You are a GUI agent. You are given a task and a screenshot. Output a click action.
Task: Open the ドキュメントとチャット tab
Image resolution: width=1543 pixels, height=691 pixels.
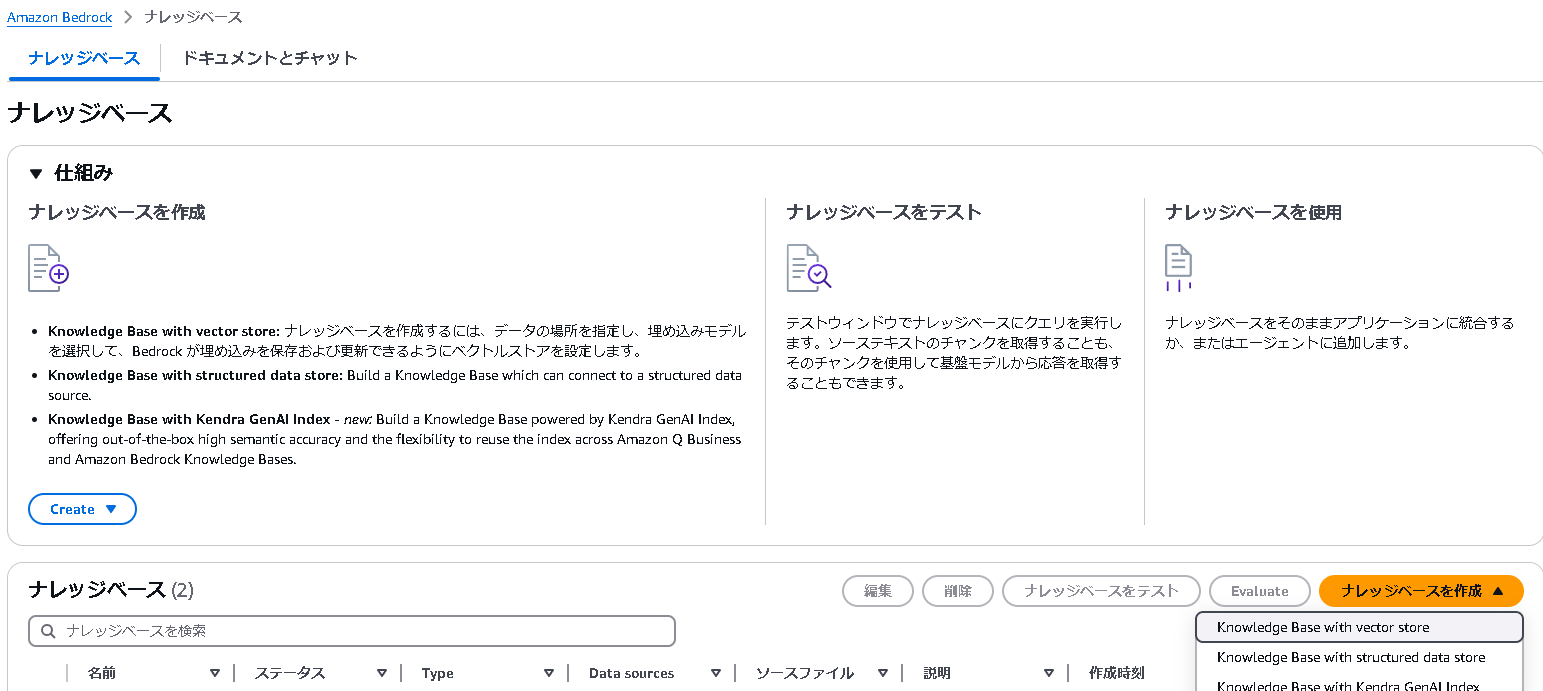point(270,58)
